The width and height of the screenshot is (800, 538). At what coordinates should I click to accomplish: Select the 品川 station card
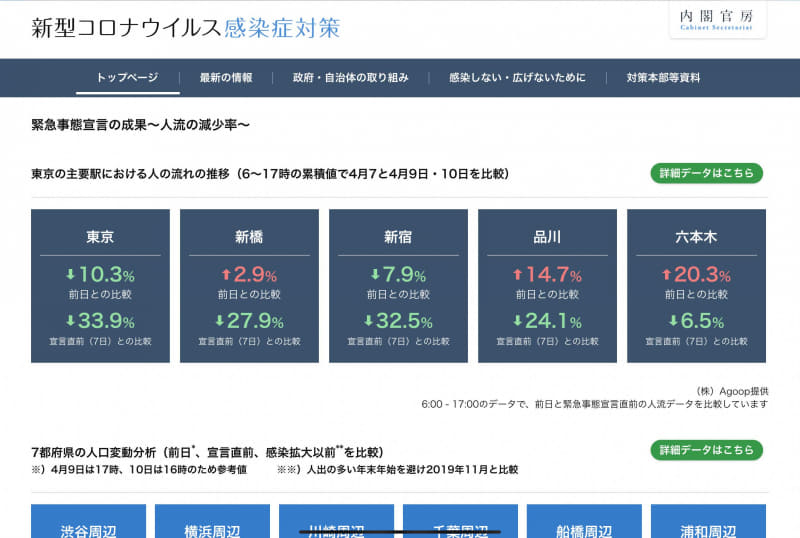[x=547, y=286]
